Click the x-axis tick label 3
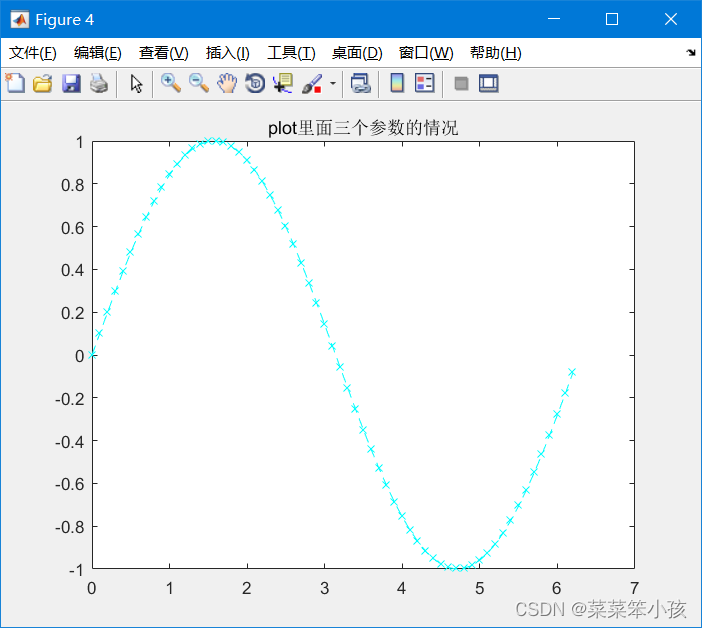The width and height of the screenshot is (702, 628). point(325,588)
